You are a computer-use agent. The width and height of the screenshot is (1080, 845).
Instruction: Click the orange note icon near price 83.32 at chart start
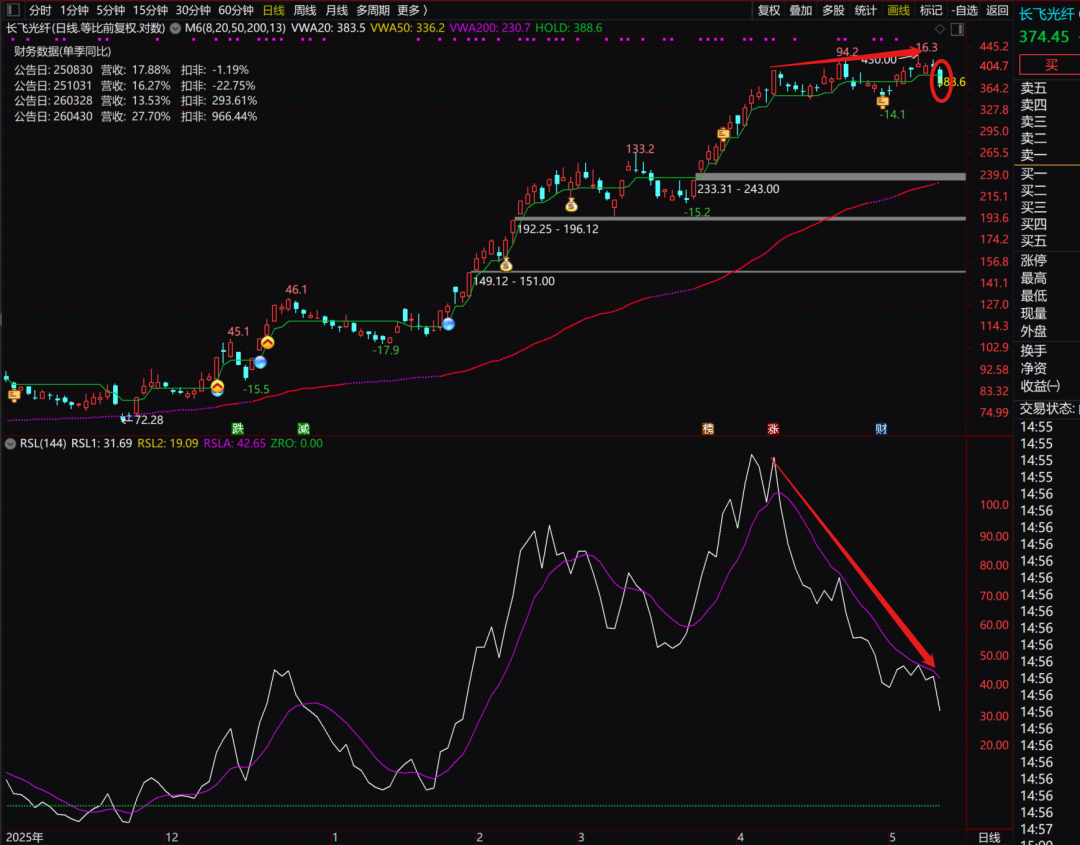[14, 395]
